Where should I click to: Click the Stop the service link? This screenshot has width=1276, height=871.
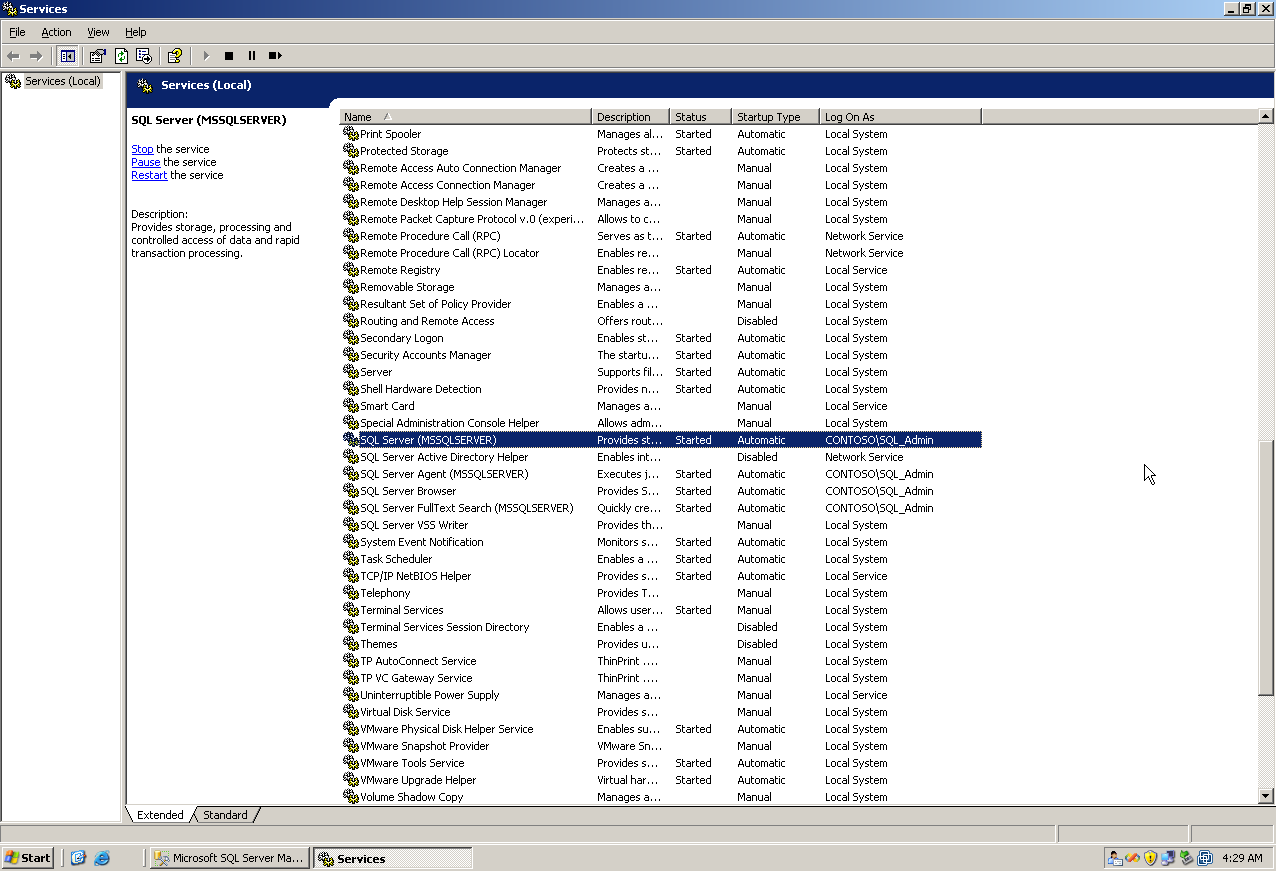142,149
